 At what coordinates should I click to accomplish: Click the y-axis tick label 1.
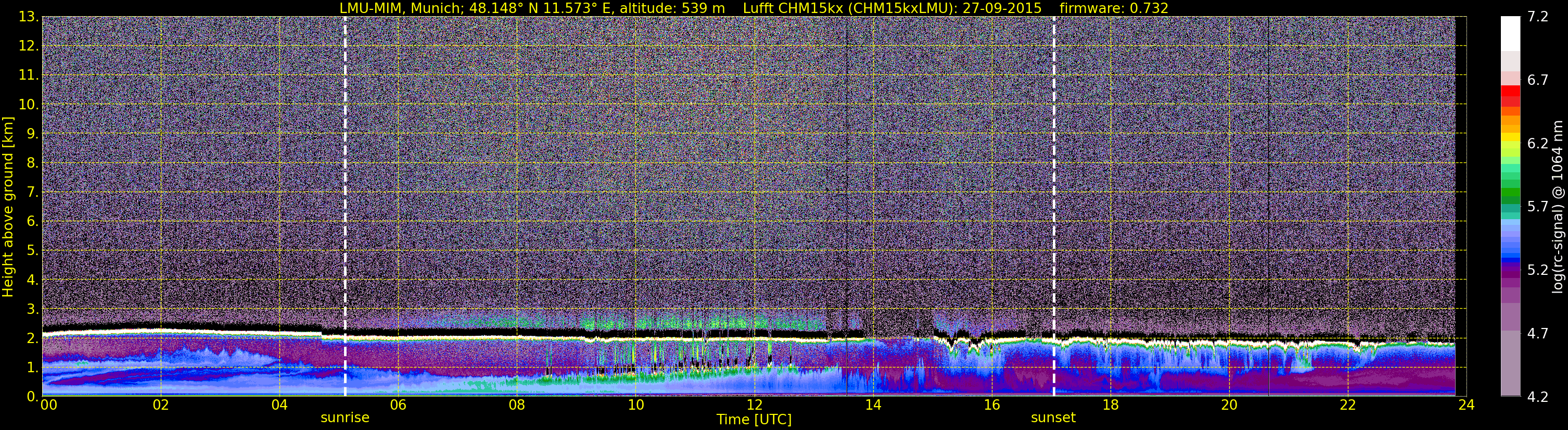coord(33,367)
